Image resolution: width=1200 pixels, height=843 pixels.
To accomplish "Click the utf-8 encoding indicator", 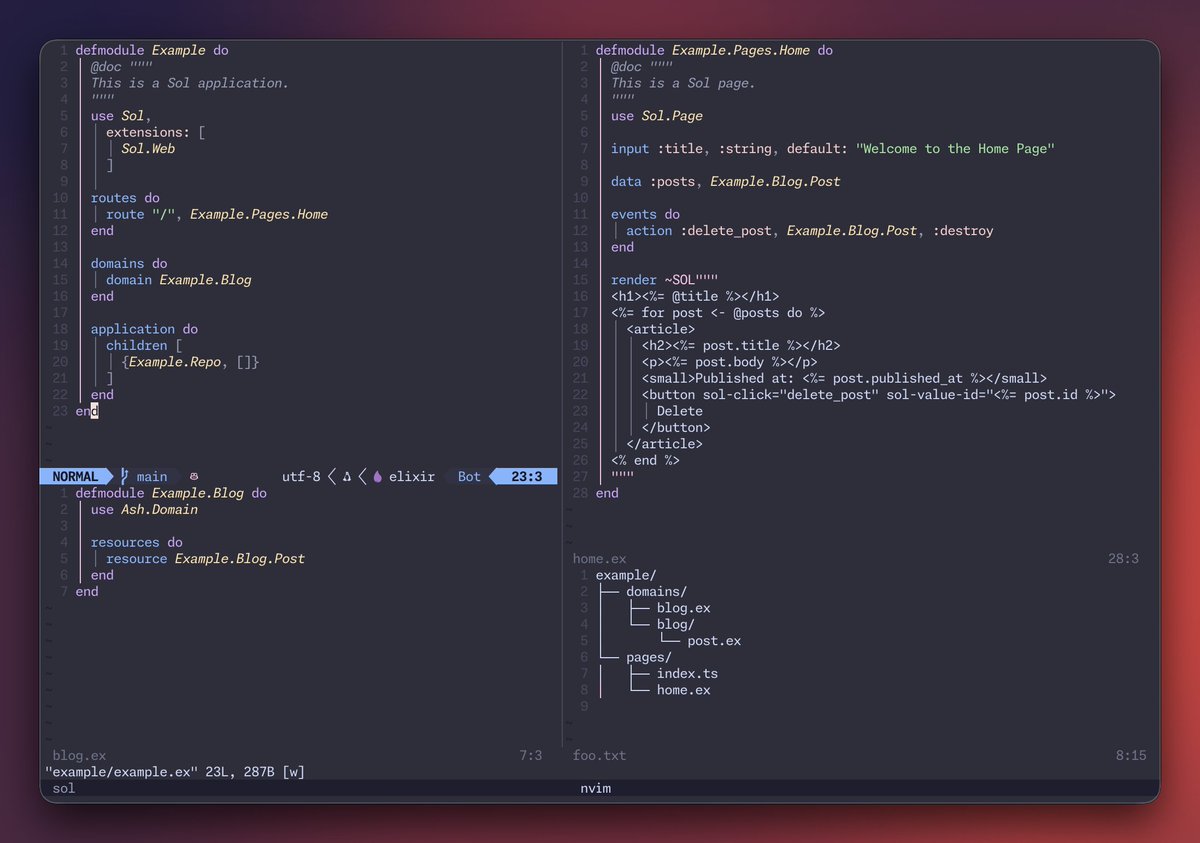I will pyautogui.click(x=300, y=476).
